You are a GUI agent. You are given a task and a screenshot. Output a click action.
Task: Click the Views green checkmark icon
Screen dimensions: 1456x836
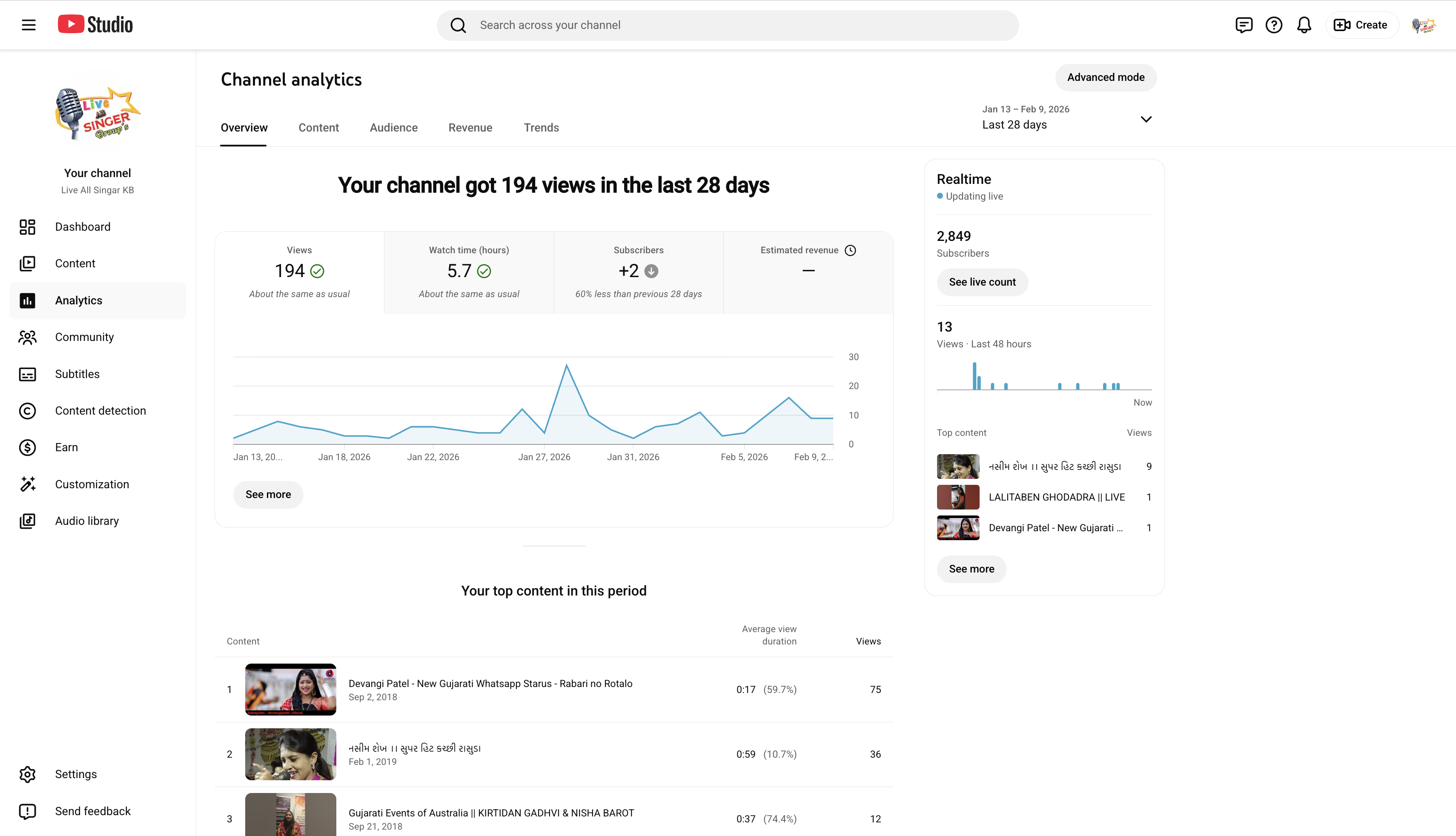point(317,271)
